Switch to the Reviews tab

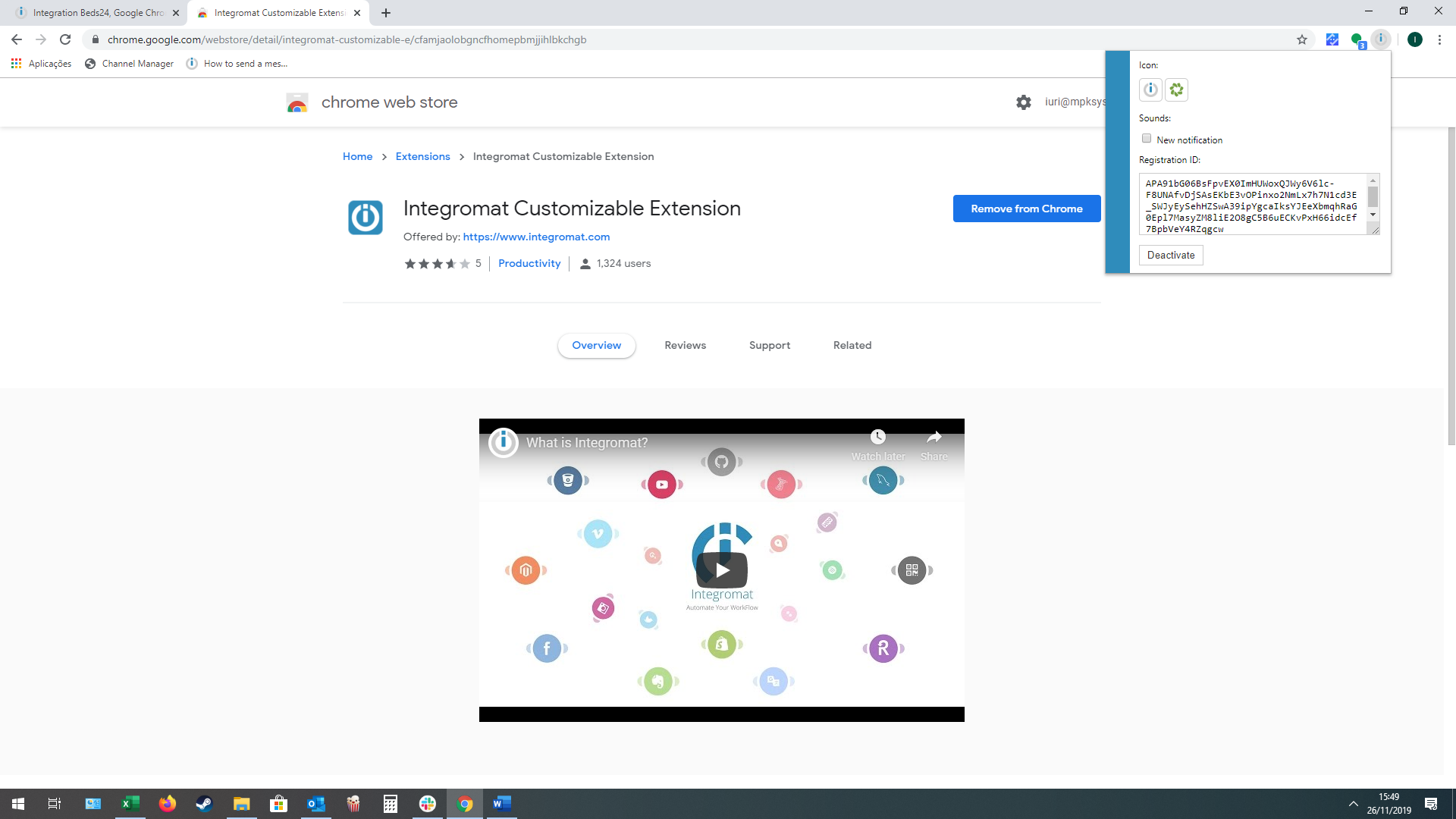pos(685,345)
